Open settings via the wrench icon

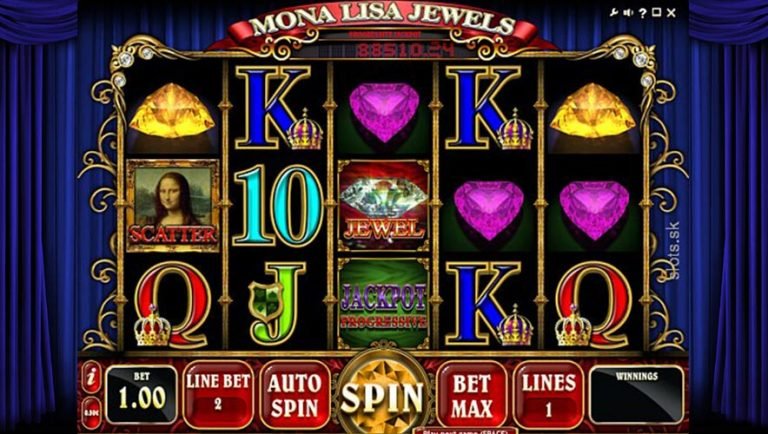(x=614, y=13)
